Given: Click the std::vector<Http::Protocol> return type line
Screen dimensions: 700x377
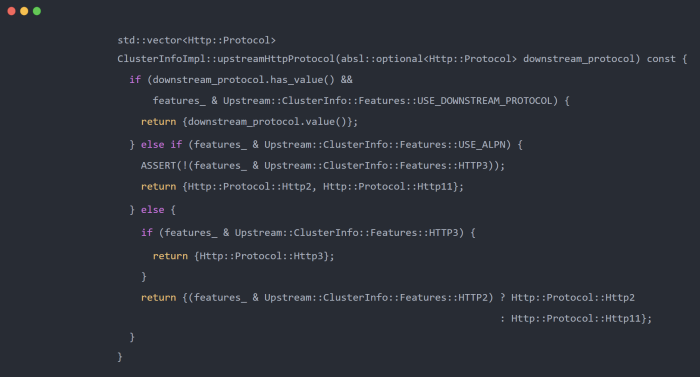Looking at the screenshot, I should pyautogui.click(x=196, y=40).
